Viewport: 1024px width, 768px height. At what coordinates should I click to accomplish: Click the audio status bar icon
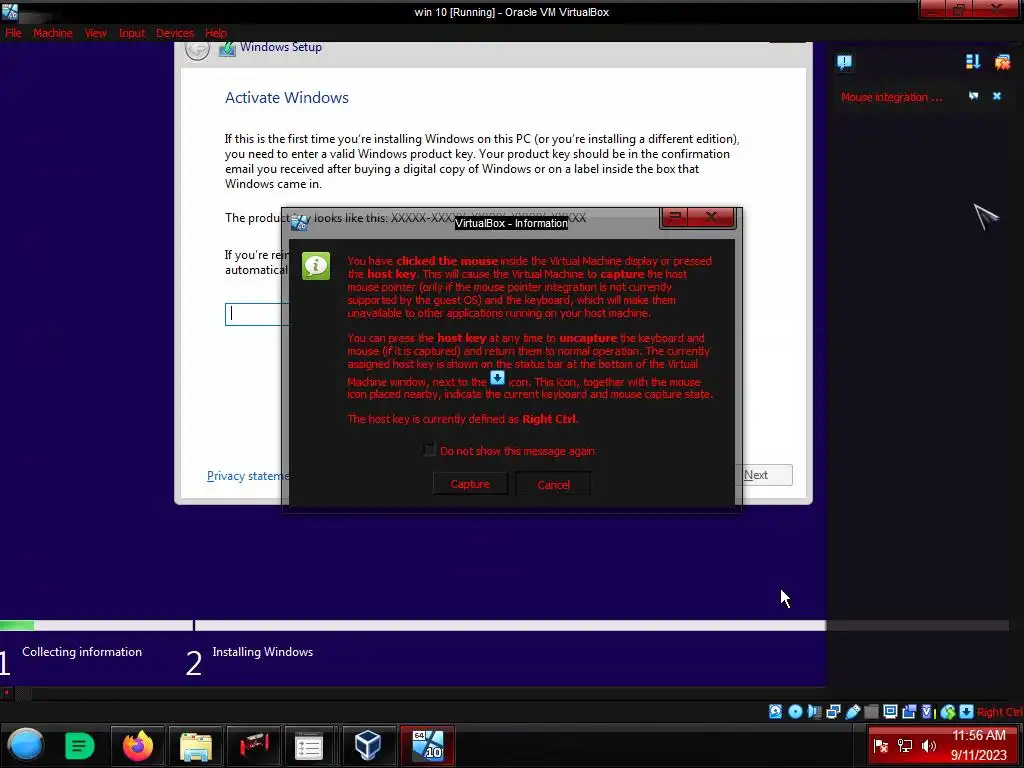[x=814, y=711]
